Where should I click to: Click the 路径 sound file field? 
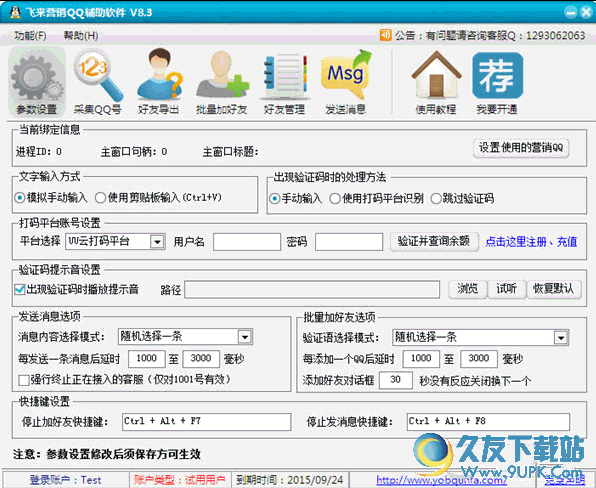(312, 290)
